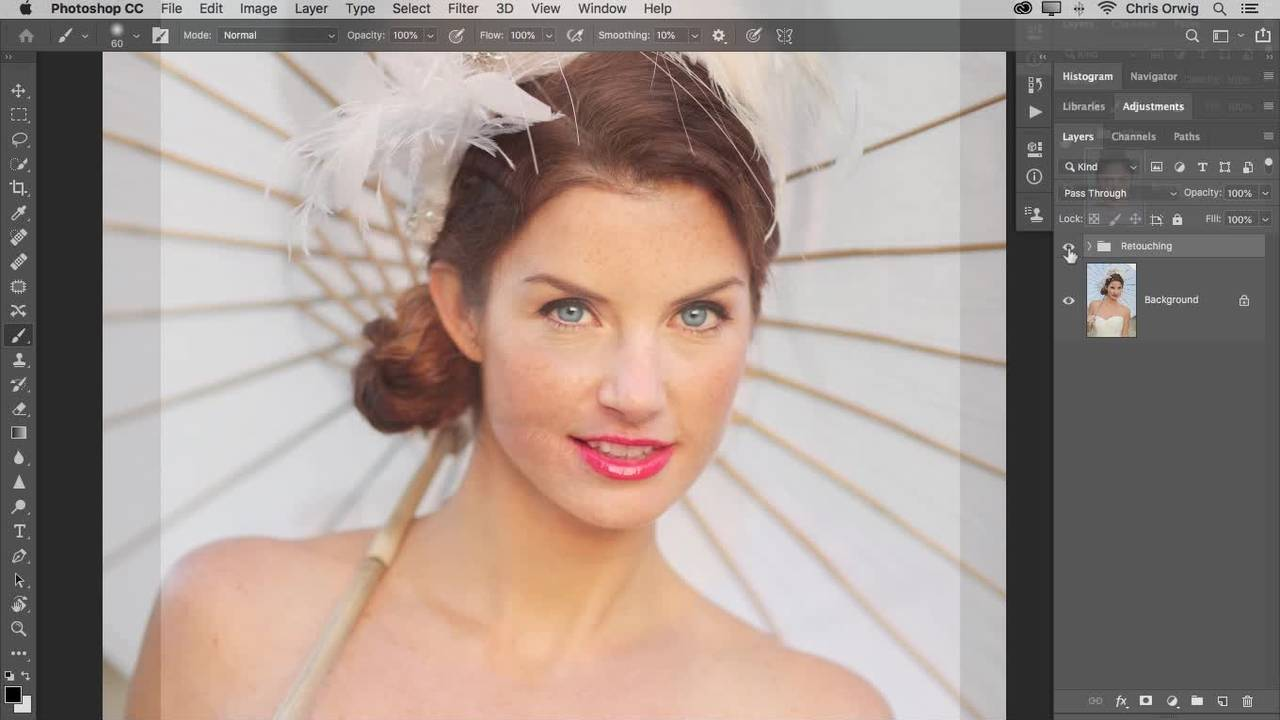Create a new layer from Layers panel
The image size is (1280, 720).
pyautogui.click(x=1222, y=702)
